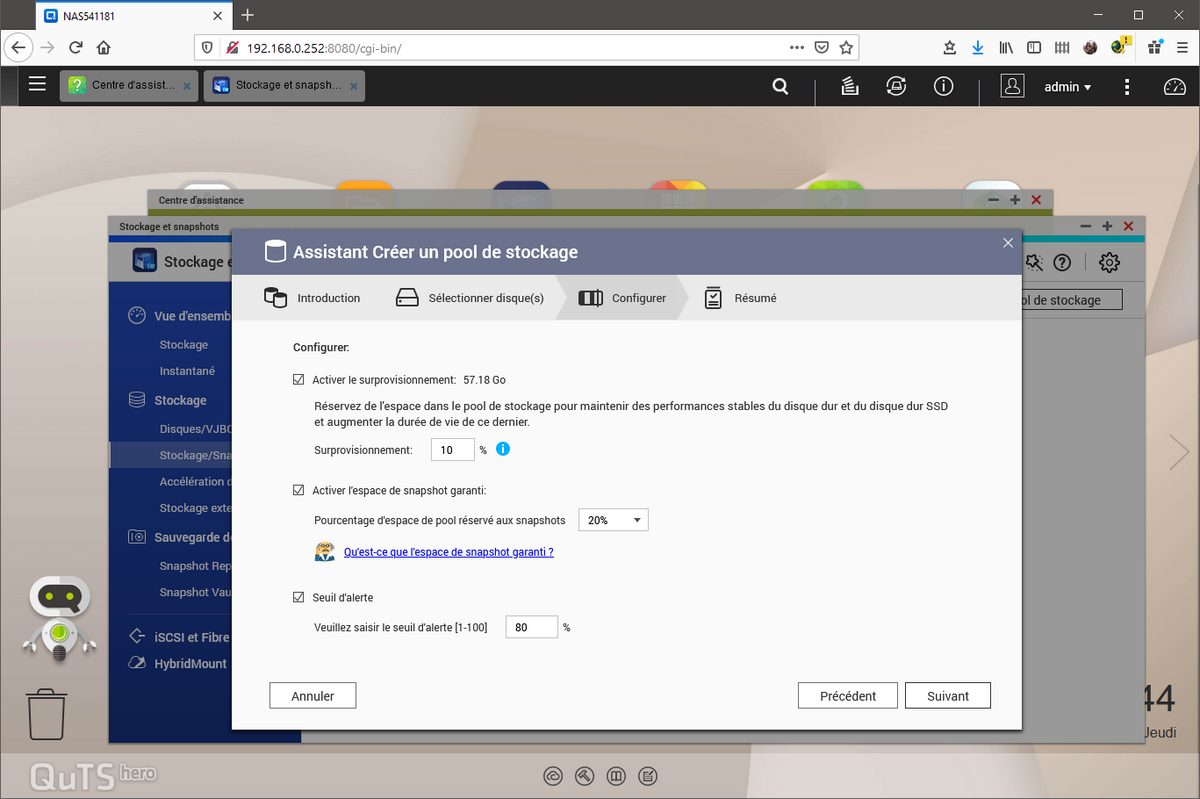Open the three-dot More options menu
This screenshot has width=1200, height=799.
point(1127,87)
